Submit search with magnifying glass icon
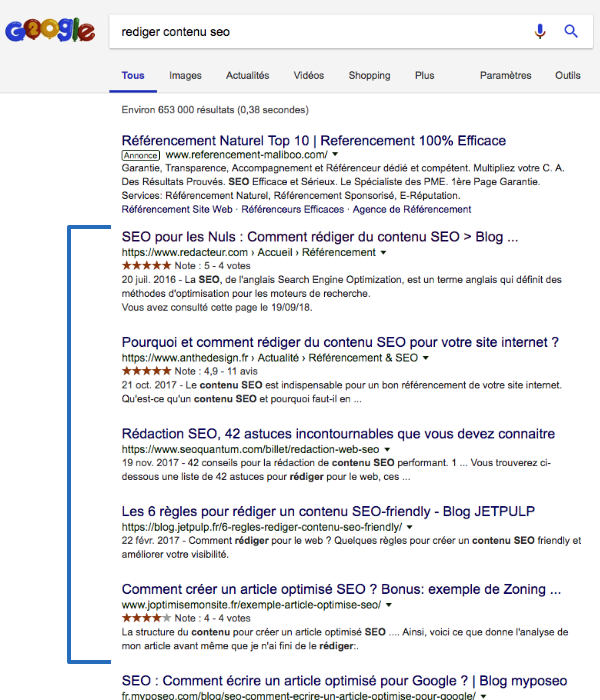The image size is (600, 700). pyautogui.click(x=571, y=31)
